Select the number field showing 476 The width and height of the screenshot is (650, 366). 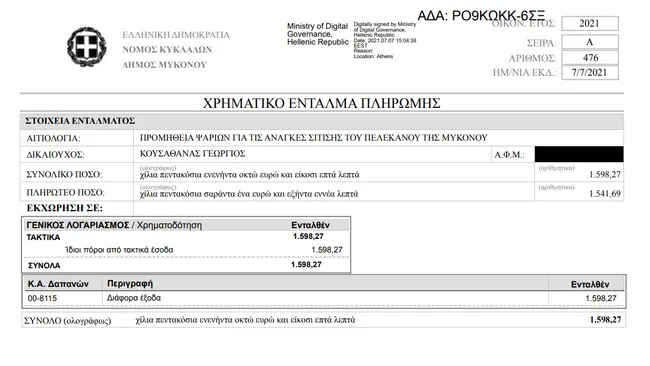[x=590, y=58]
